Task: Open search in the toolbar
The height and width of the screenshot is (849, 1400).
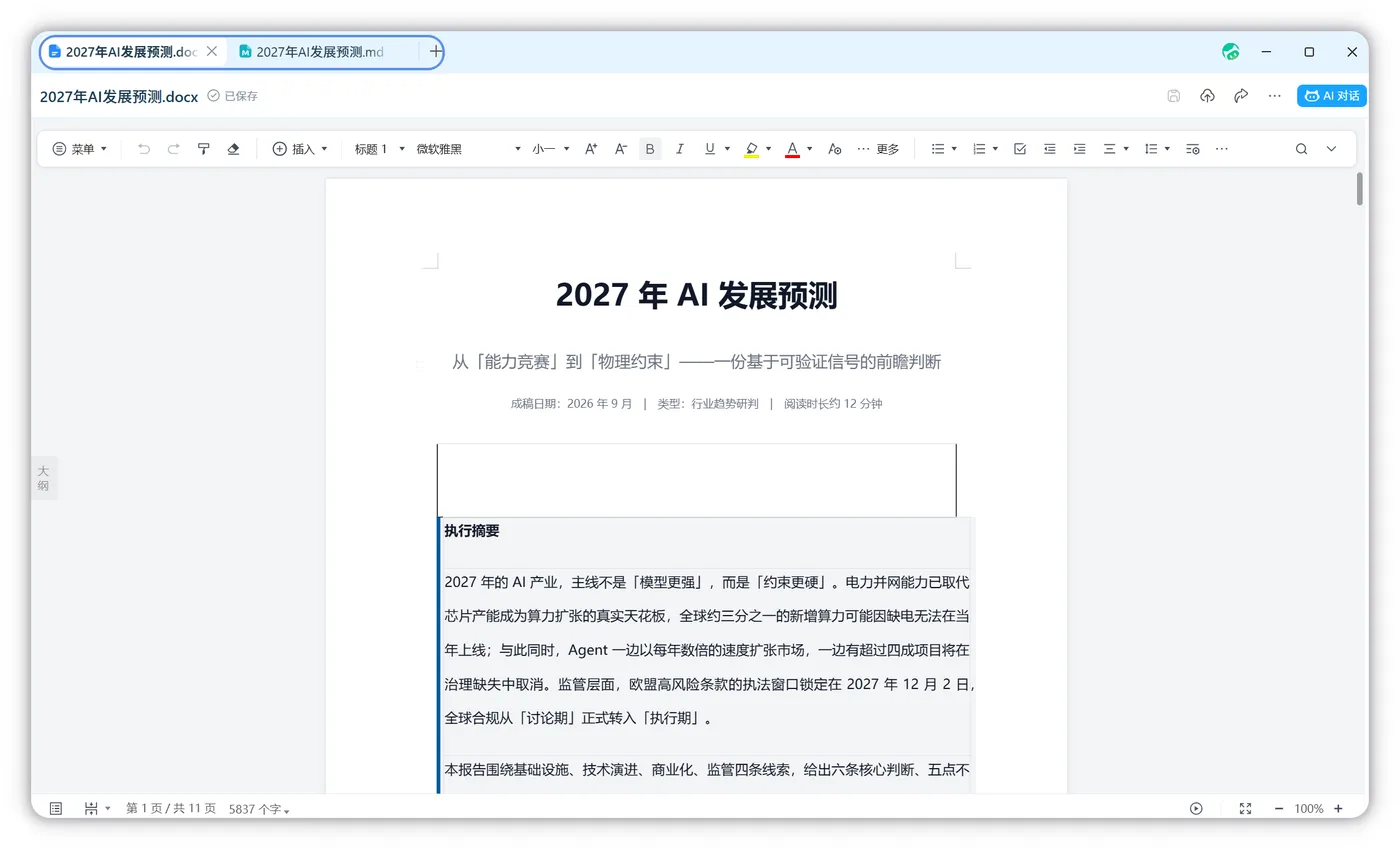Action: pyautogui.click(x=1302, y=149)
